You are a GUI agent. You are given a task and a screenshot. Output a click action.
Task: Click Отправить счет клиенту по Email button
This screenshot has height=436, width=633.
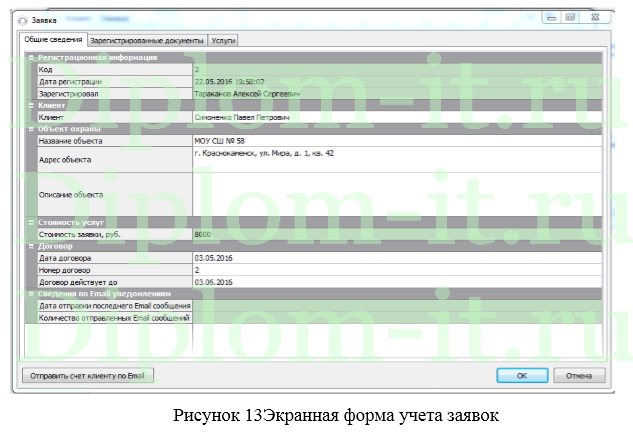[x=88, y=376]
